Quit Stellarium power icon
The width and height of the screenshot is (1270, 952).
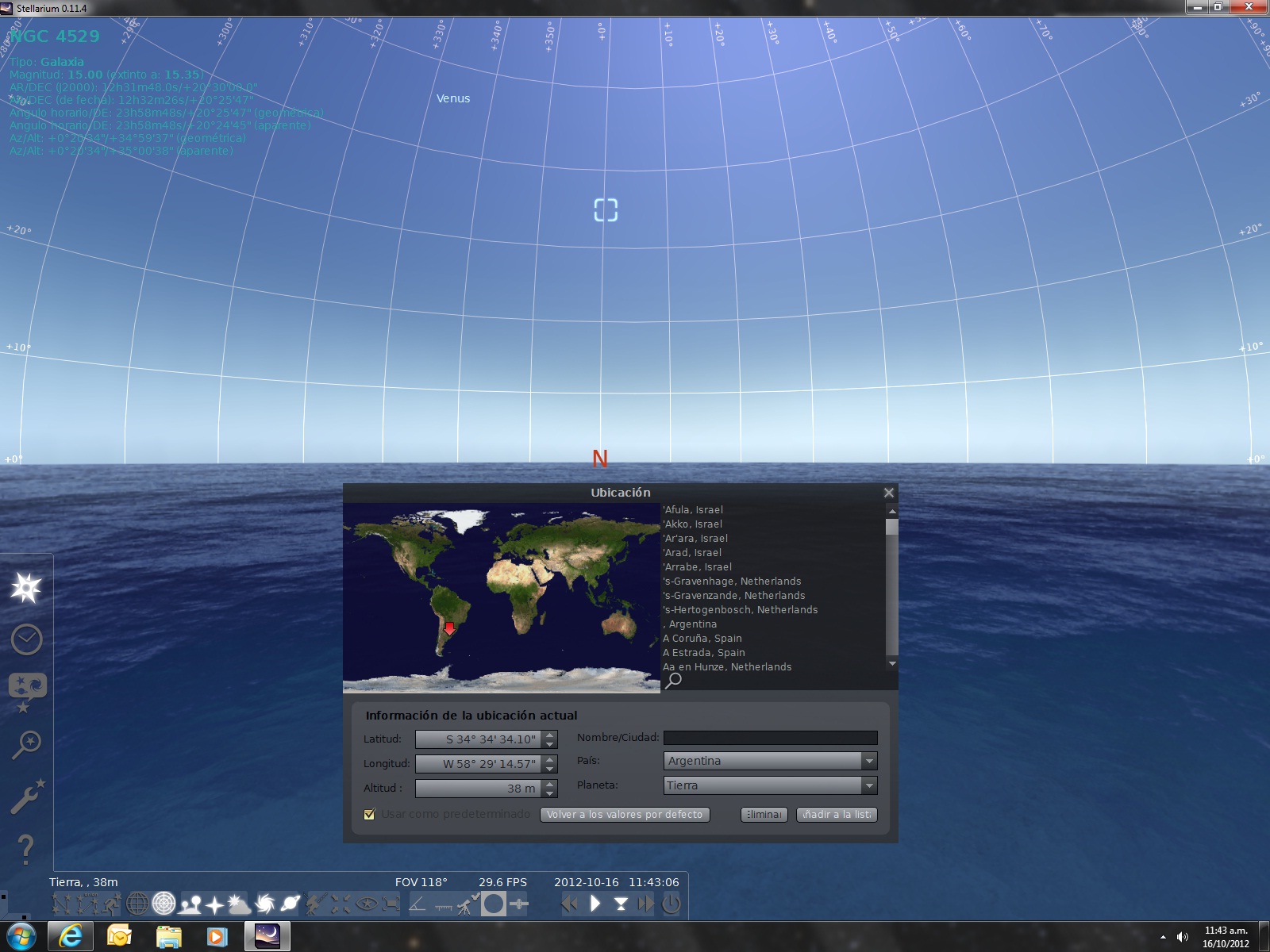point(671,903)
